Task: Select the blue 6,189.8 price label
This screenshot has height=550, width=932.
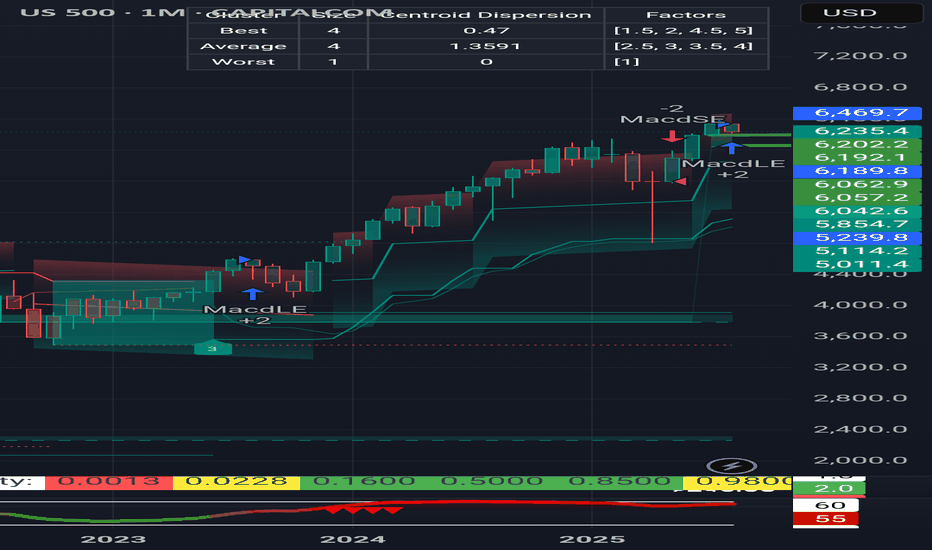Action: click(x=857, y=171)
